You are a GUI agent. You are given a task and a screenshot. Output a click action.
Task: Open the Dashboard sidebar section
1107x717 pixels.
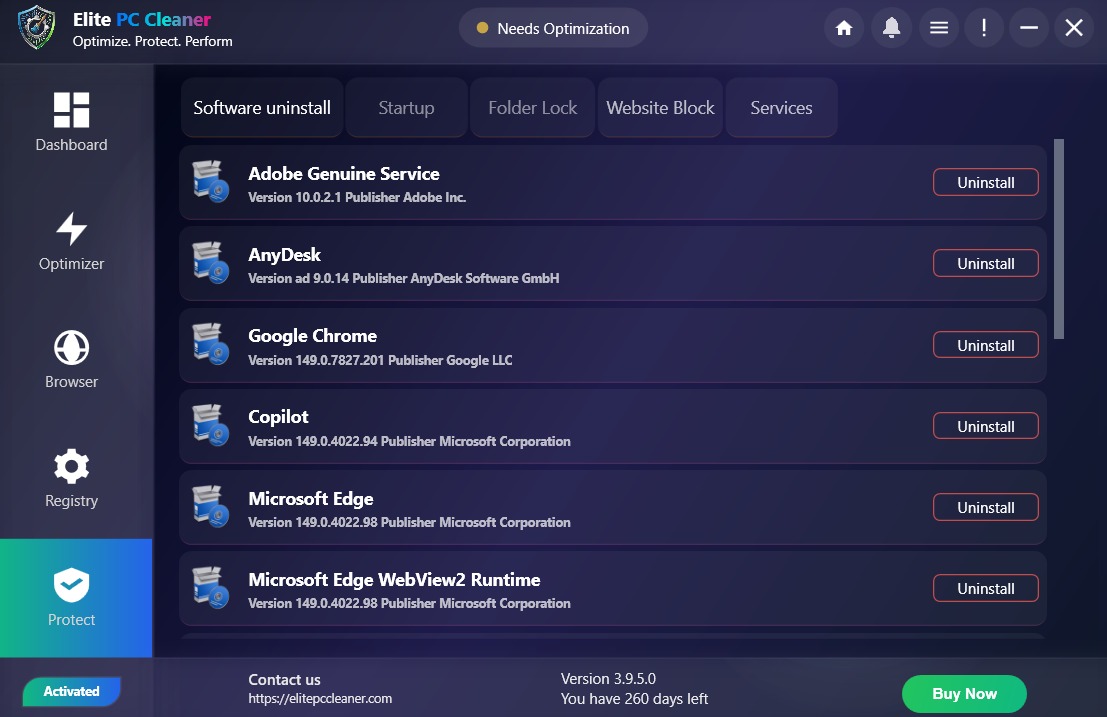(71, 123)
